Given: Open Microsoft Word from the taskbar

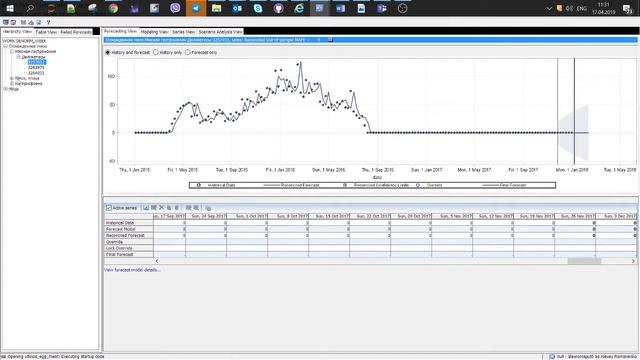Looking at the screenshot, I should [x=340, y=8].
